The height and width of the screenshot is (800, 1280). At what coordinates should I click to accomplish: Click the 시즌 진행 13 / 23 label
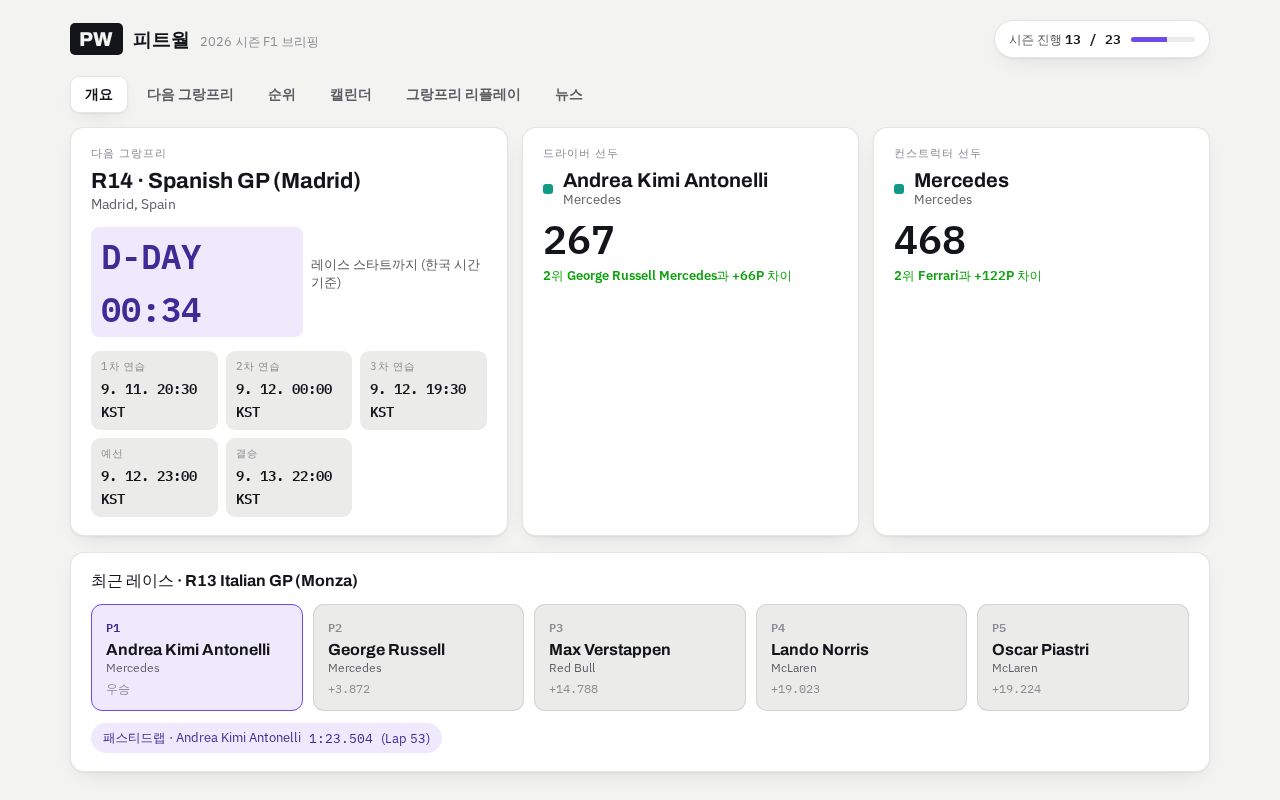coord(1065,40)
